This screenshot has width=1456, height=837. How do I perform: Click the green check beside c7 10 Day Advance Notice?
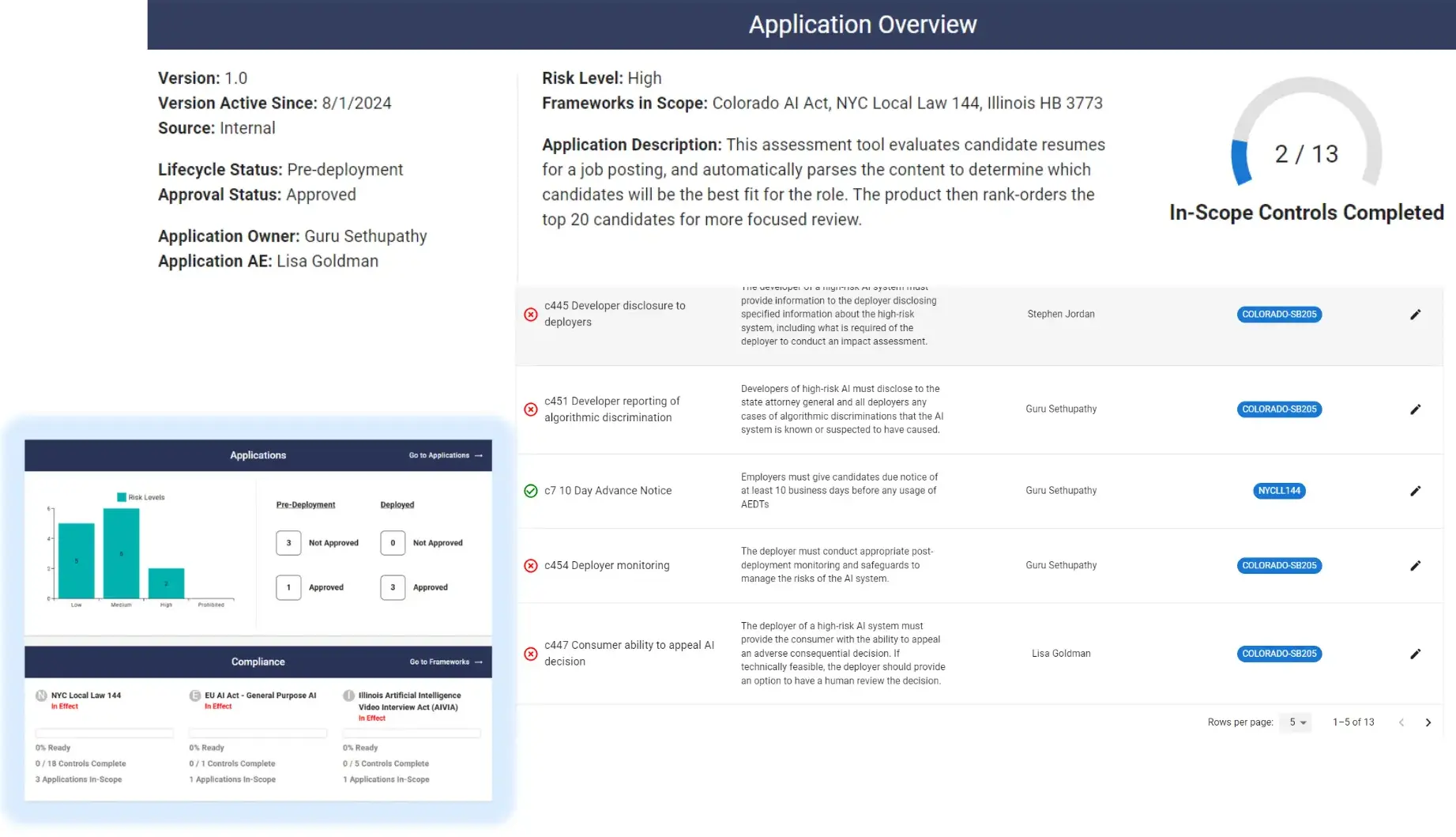(x=530, y=491)
